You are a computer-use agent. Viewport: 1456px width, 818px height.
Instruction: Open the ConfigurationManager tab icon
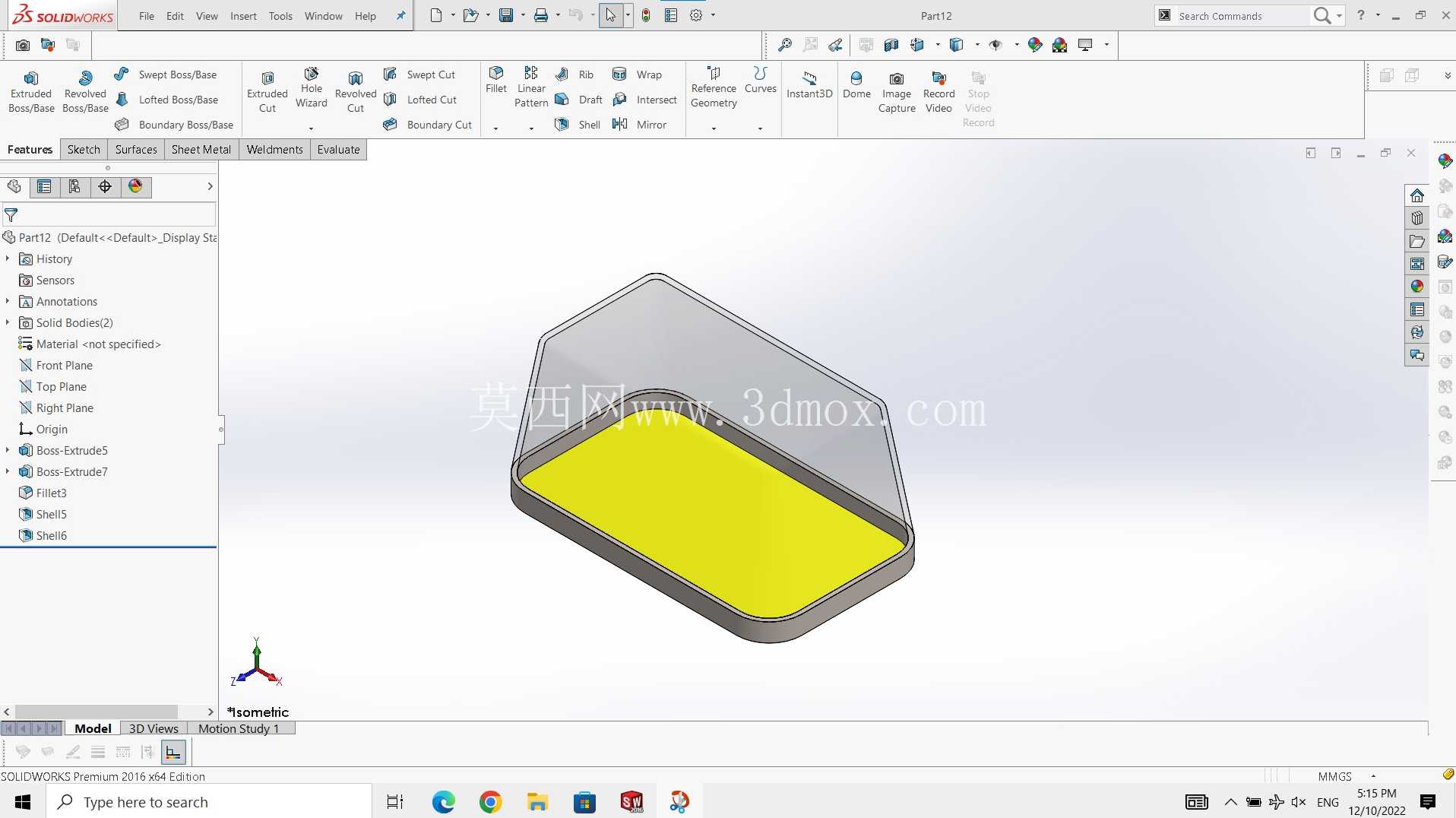(74, 187)
